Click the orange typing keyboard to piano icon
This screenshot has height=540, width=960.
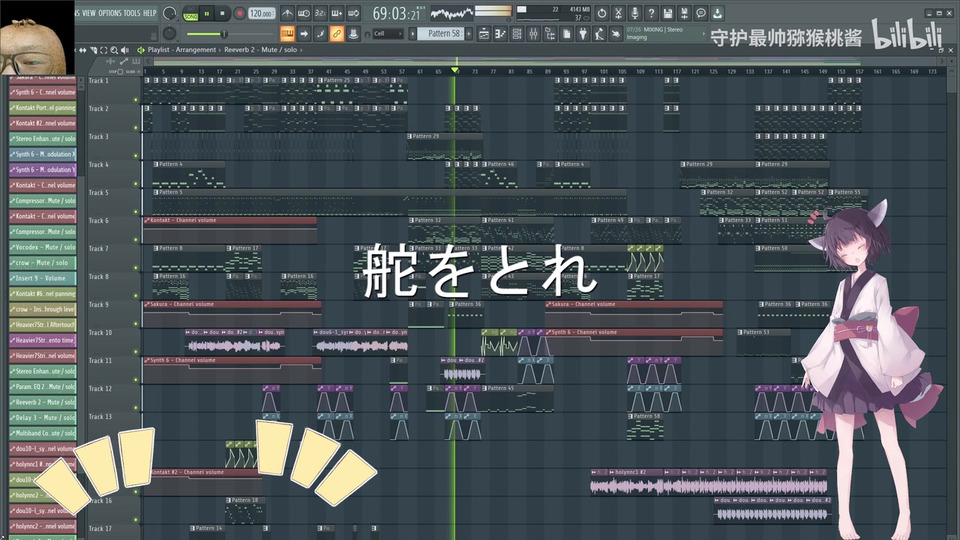[287, 34]
